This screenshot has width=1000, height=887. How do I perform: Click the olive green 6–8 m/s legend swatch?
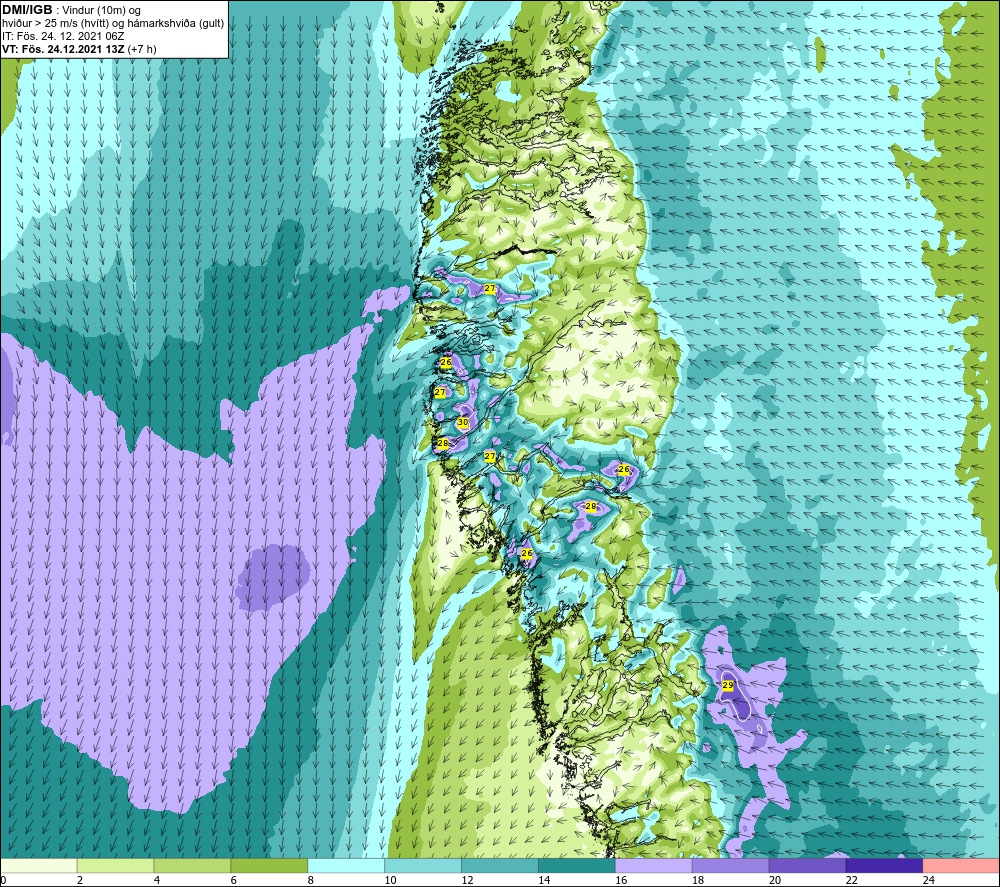click(269, 866)
